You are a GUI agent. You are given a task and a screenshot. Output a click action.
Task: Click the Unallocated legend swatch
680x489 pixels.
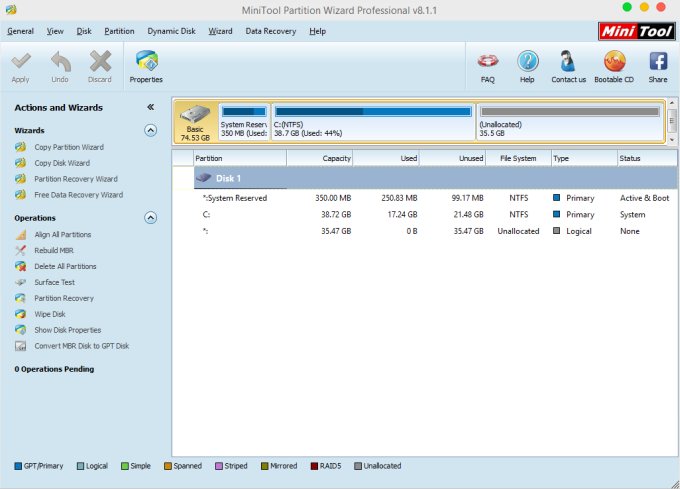click(x=358, y=466)
